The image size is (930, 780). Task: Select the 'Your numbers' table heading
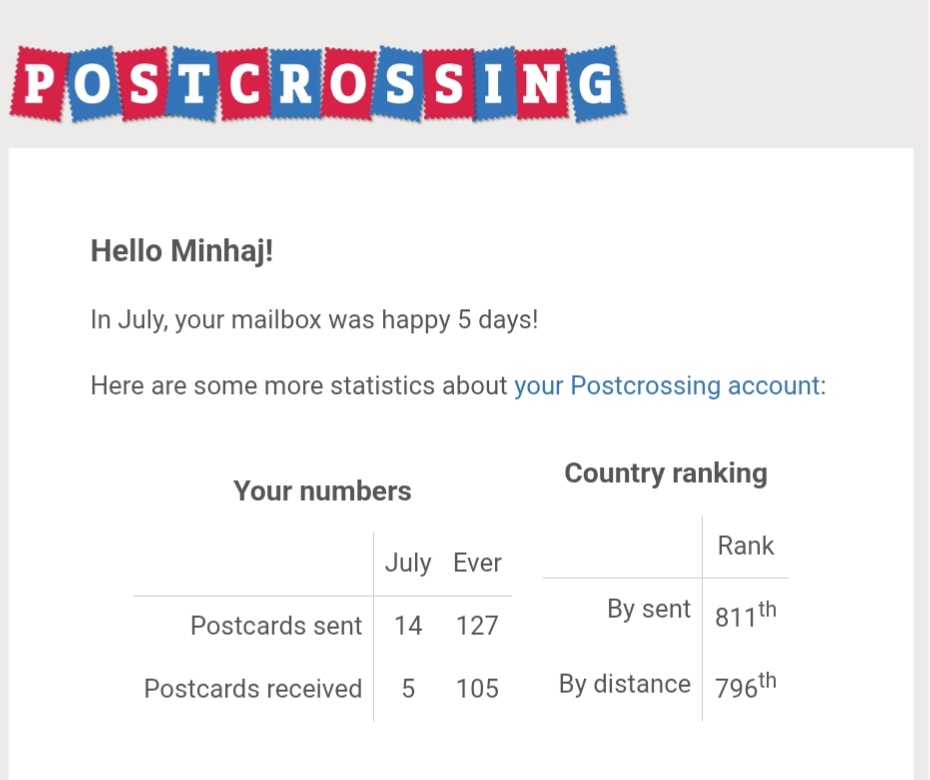pos(322,491)
